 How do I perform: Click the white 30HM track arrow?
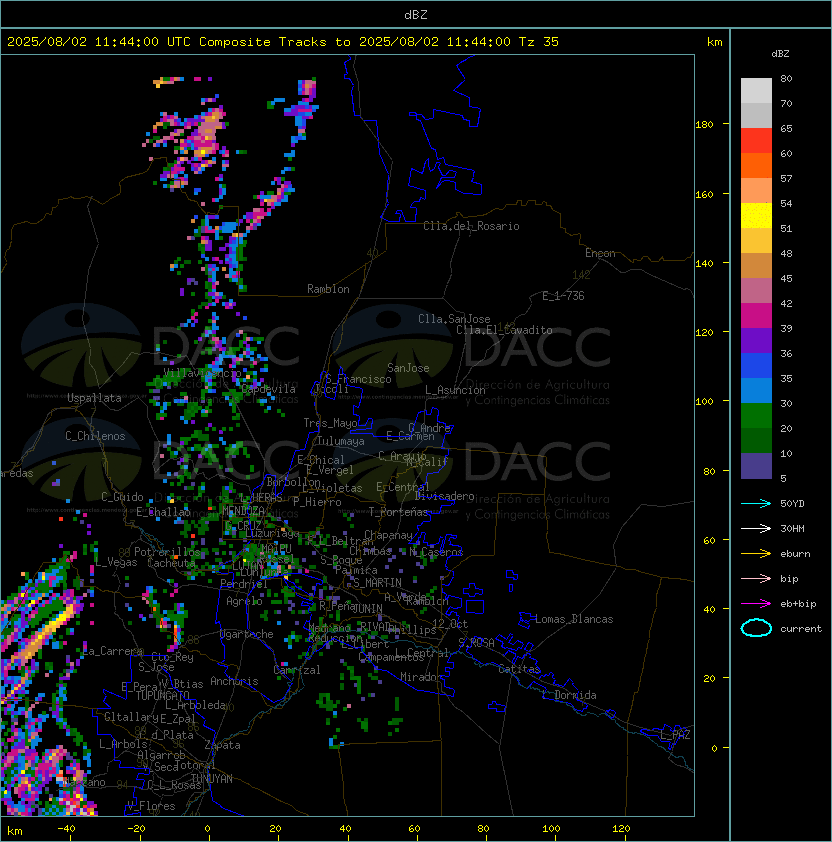click(756, 528)
